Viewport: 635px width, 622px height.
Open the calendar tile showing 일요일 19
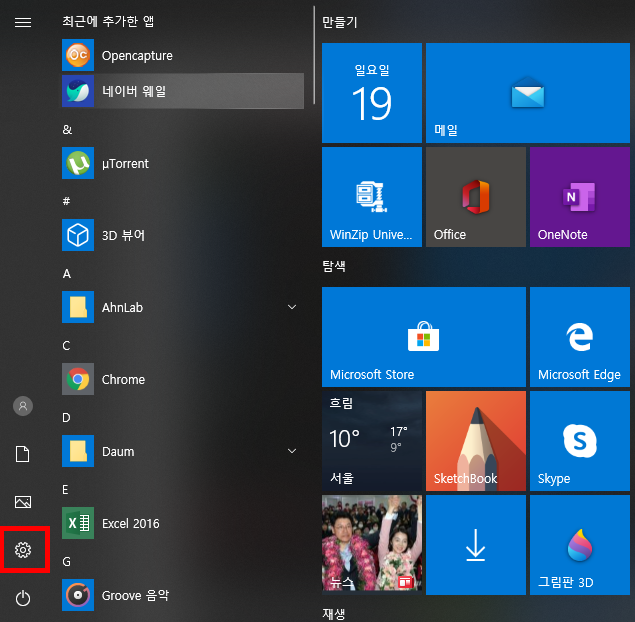coord(372,93)
